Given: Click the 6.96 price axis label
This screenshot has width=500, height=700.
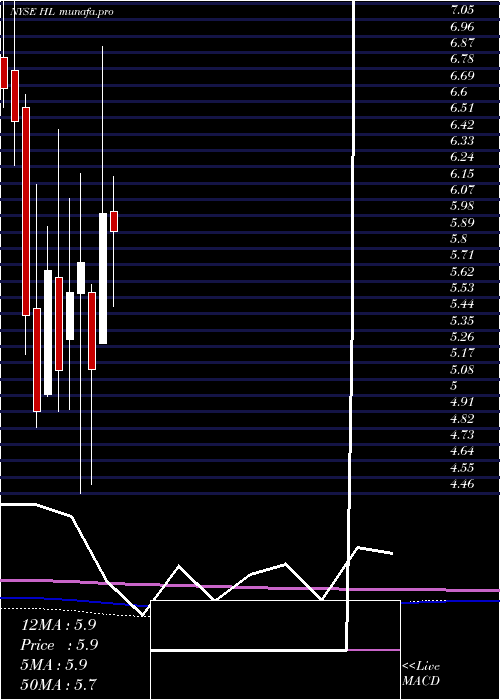Looking at the screenshot, I should (x=462, y=27).
